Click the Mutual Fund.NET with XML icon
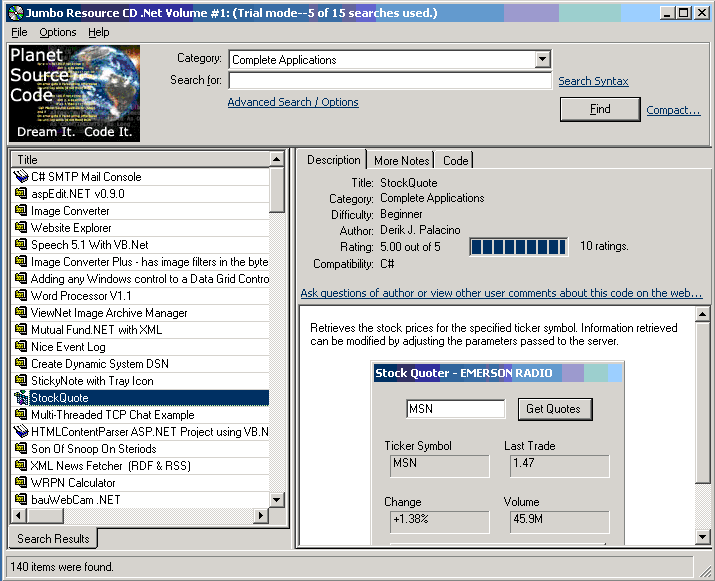715x581 pixels. coord(21,329)
